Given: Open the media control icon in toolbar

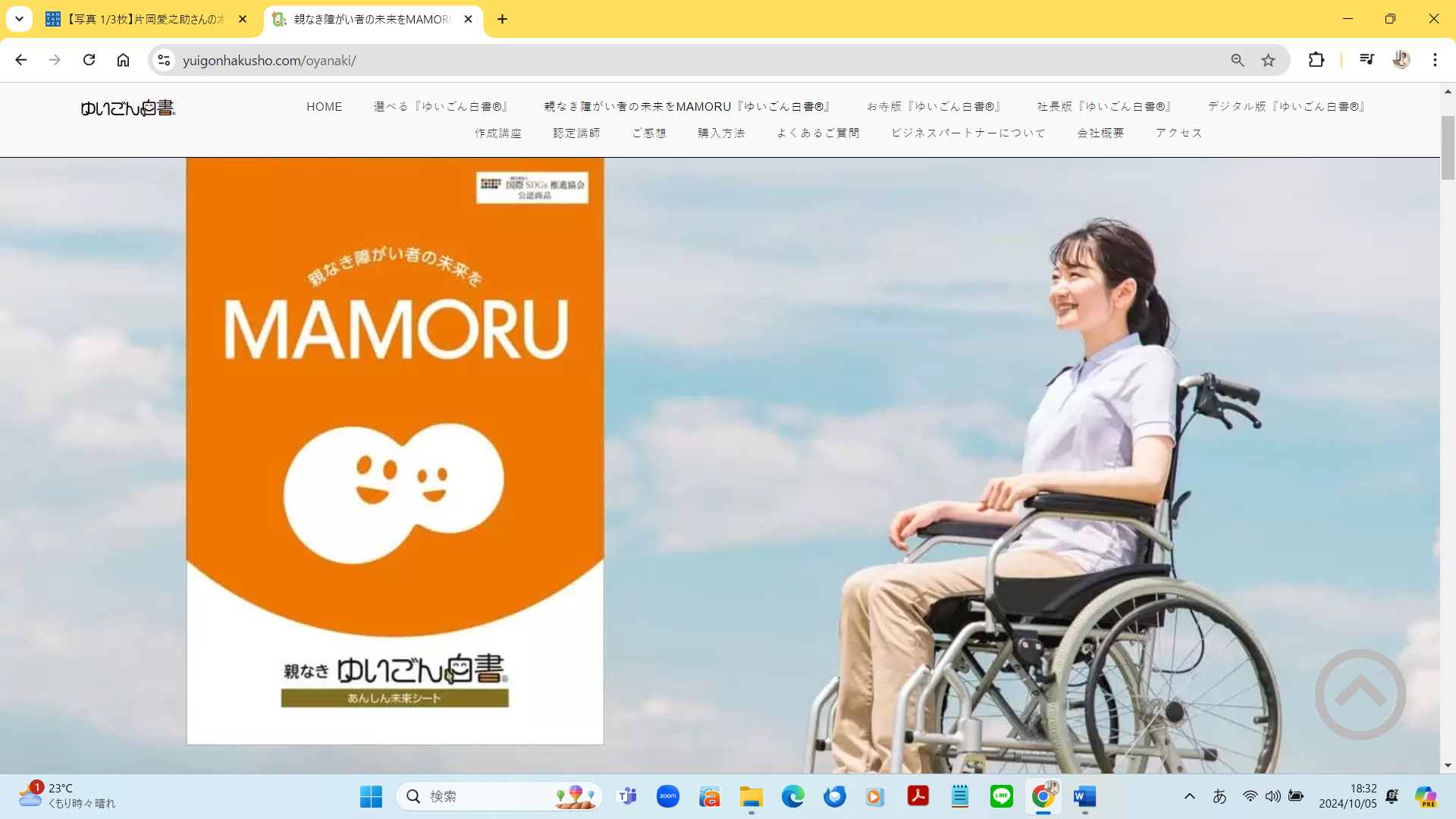Looking at the screenshot, I should pyautogui.click(x=1367, y=60).
